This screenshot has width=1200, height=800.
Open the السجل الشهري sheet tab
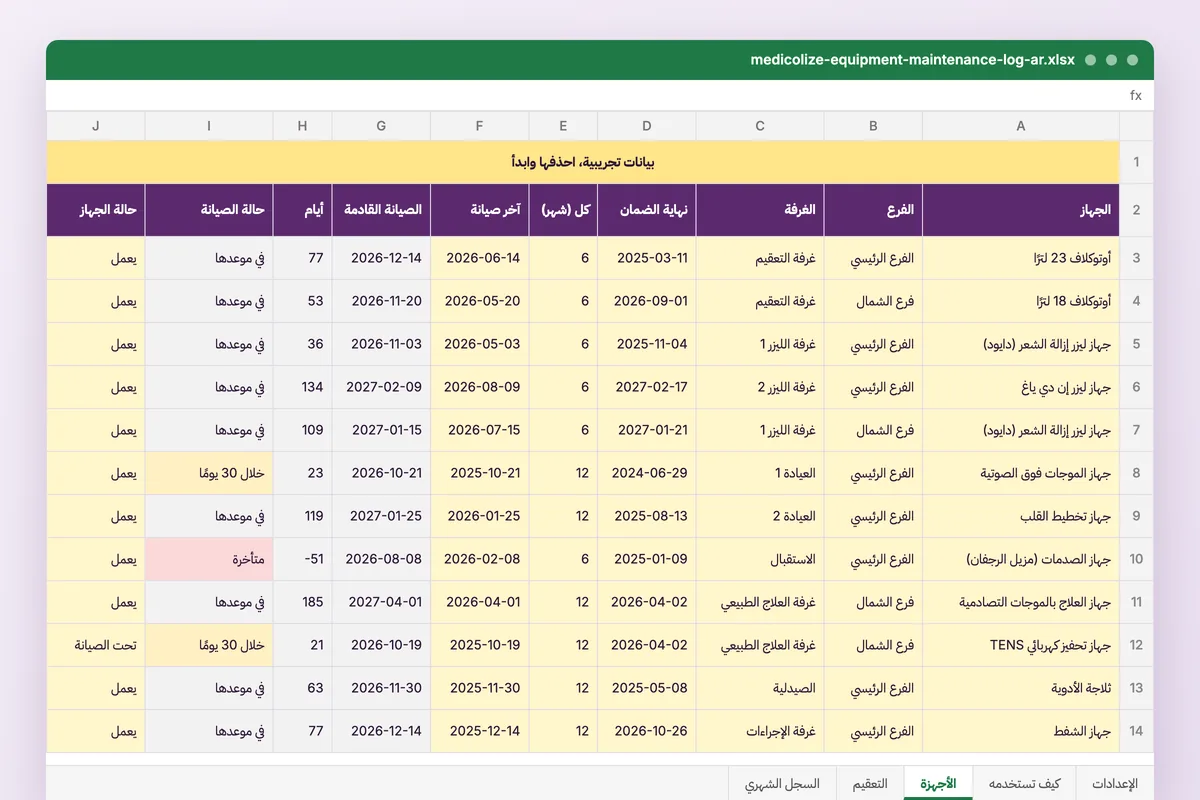[x=784, y=784]
